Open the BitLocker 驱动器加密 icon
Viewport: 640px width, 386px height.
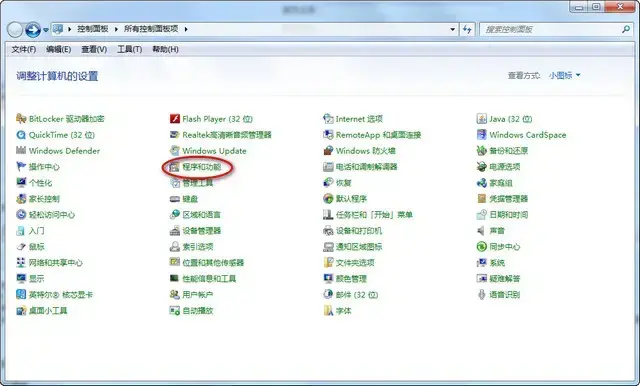pyautogui.click(x=21, y=119)
